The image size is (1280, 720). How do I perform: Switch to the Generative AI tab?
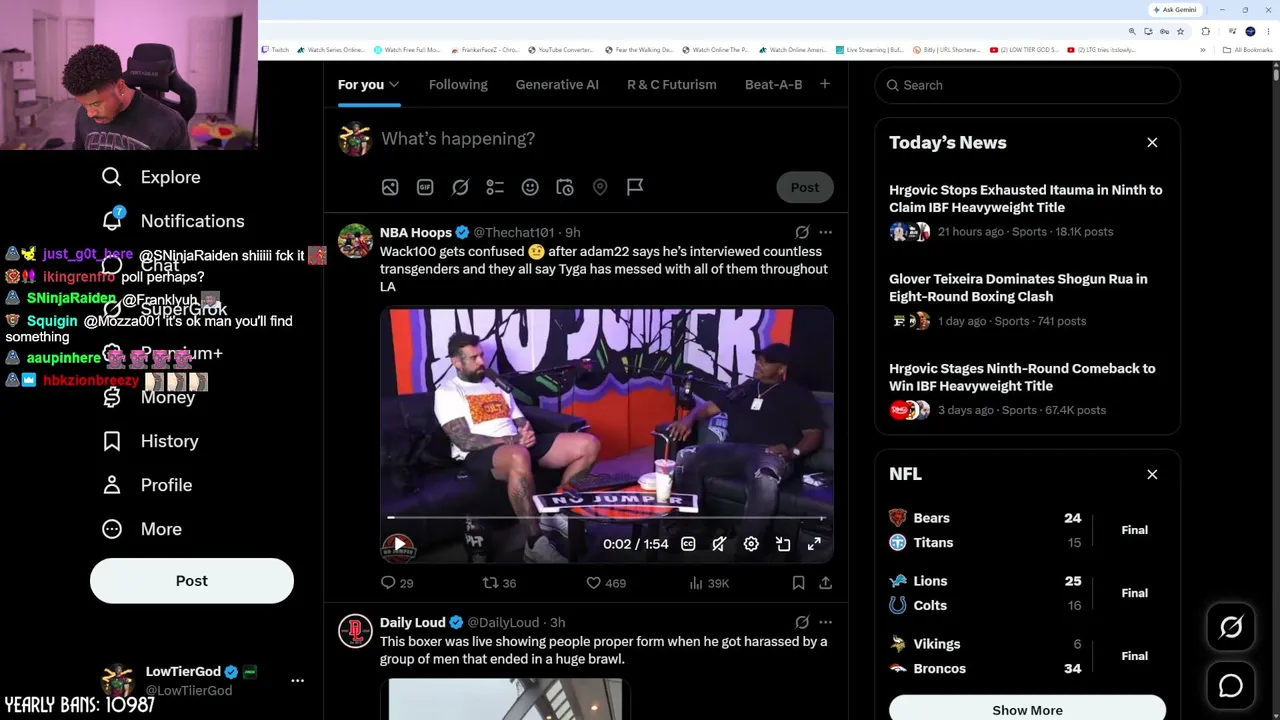(x=557, y=85)
